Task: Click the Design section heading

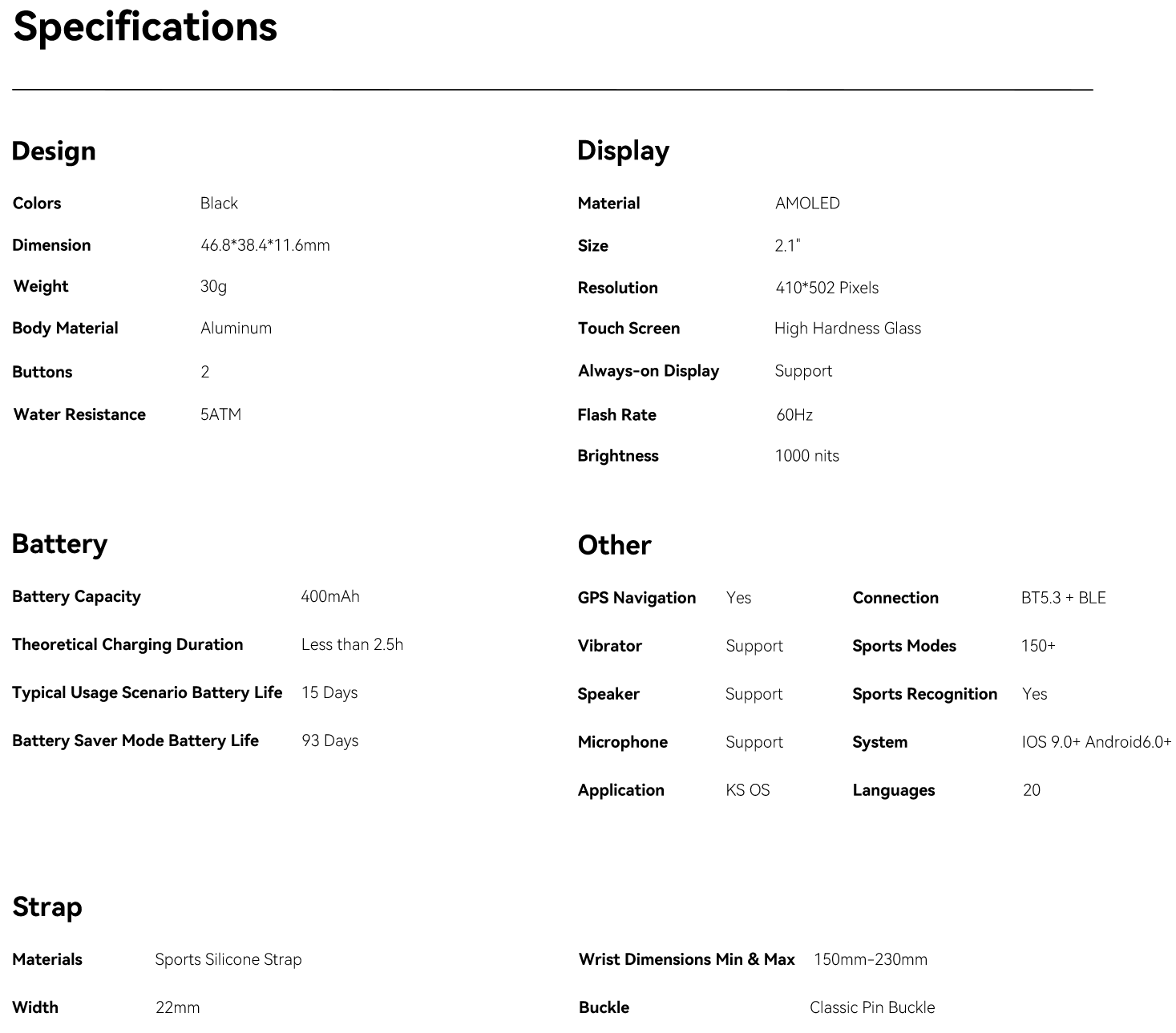Action: coord(54,151)
